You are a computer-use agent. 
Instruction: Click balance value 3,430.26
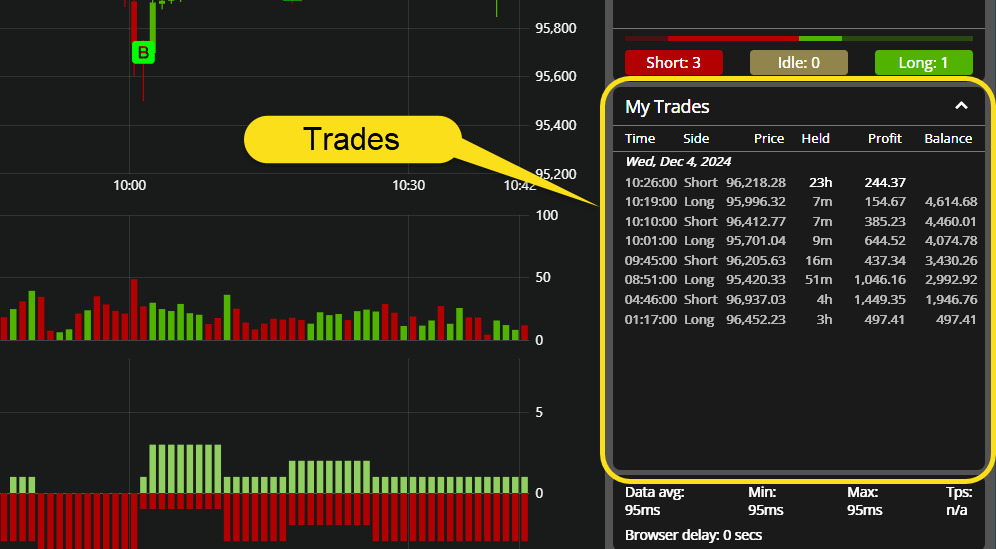click(951, 261)
